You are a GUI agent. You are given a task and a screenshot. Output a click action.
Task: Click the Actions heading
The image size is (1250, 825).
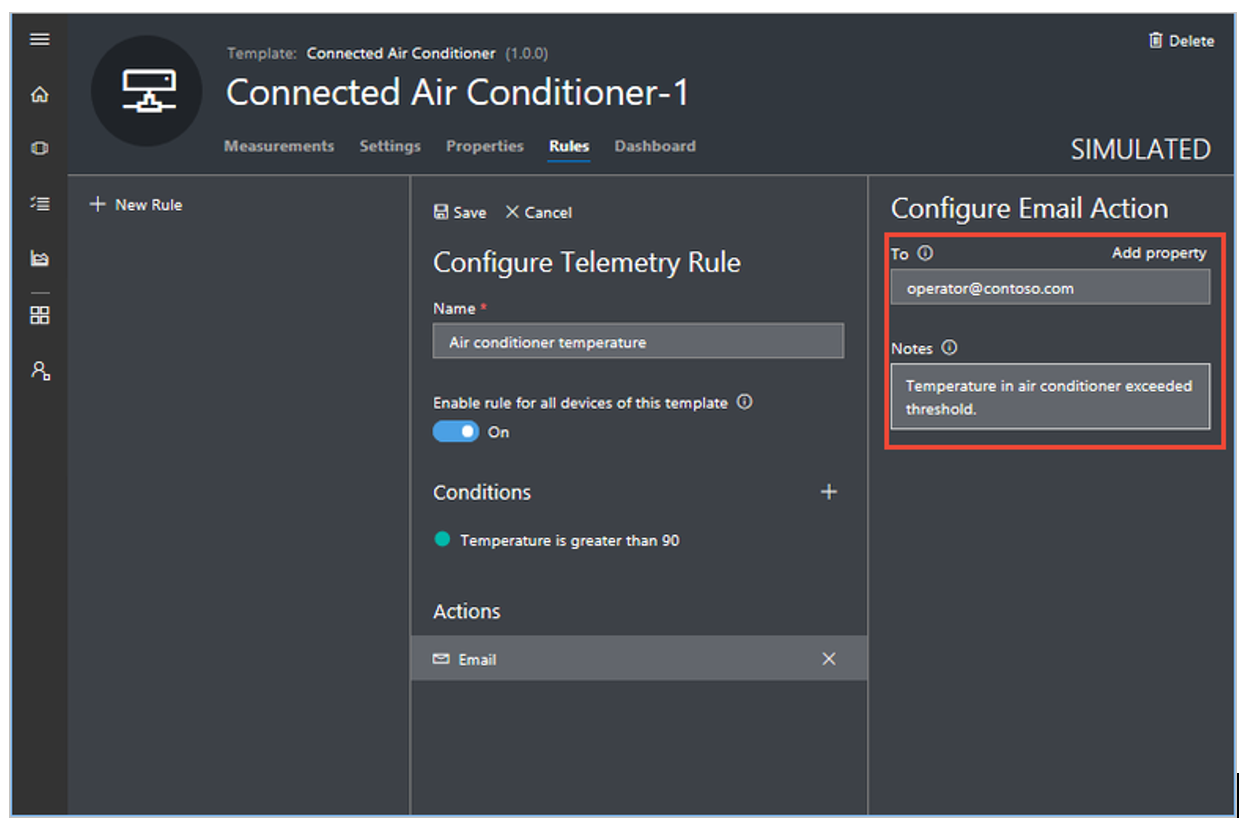tap(466, 611)
